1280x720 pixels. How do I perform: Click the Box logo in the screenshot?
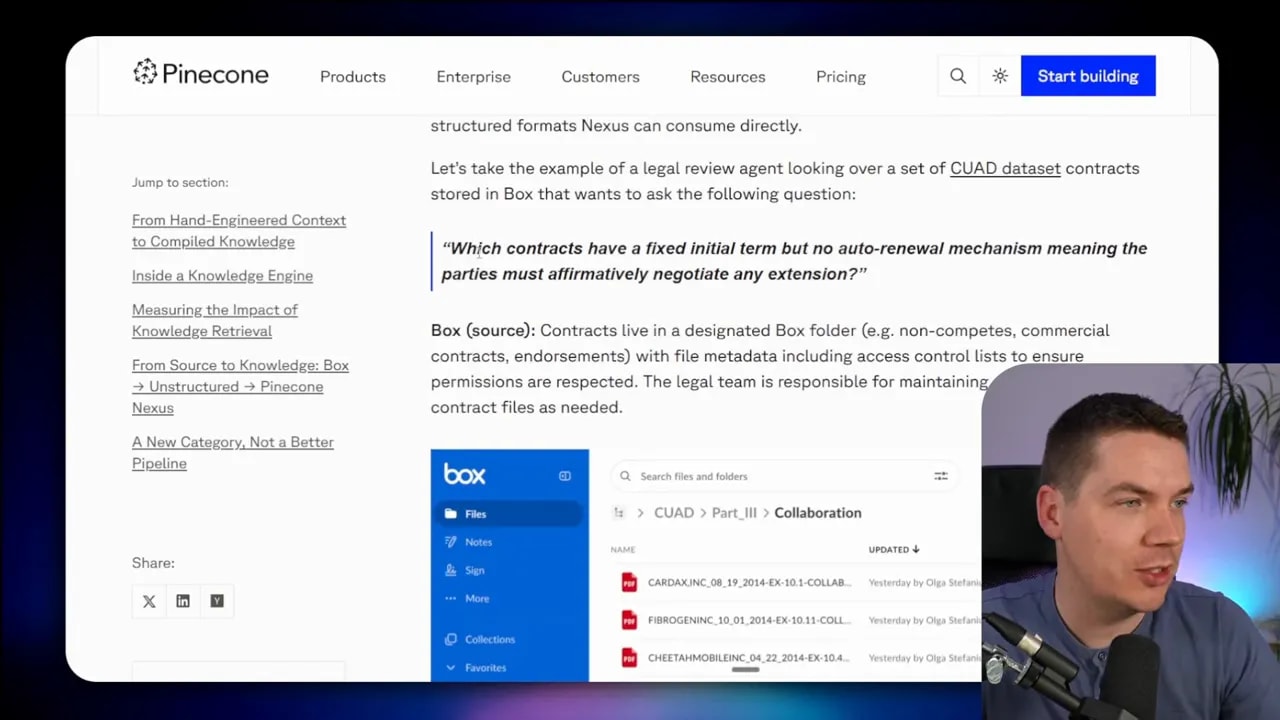(464, 474)
